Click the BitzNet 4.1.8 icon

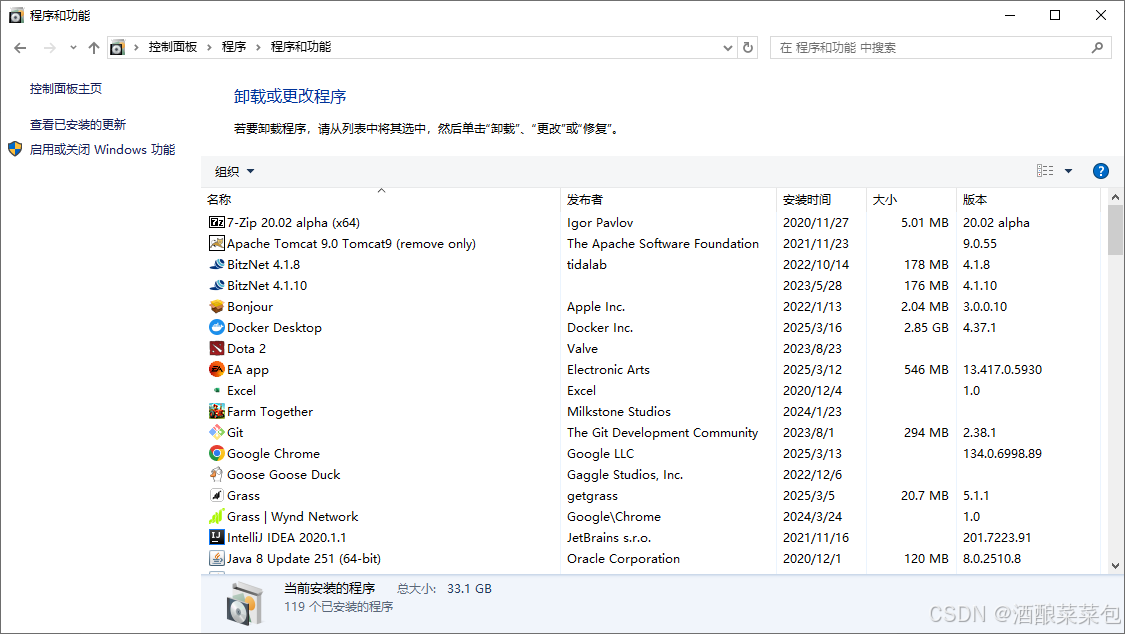[217, 265]
